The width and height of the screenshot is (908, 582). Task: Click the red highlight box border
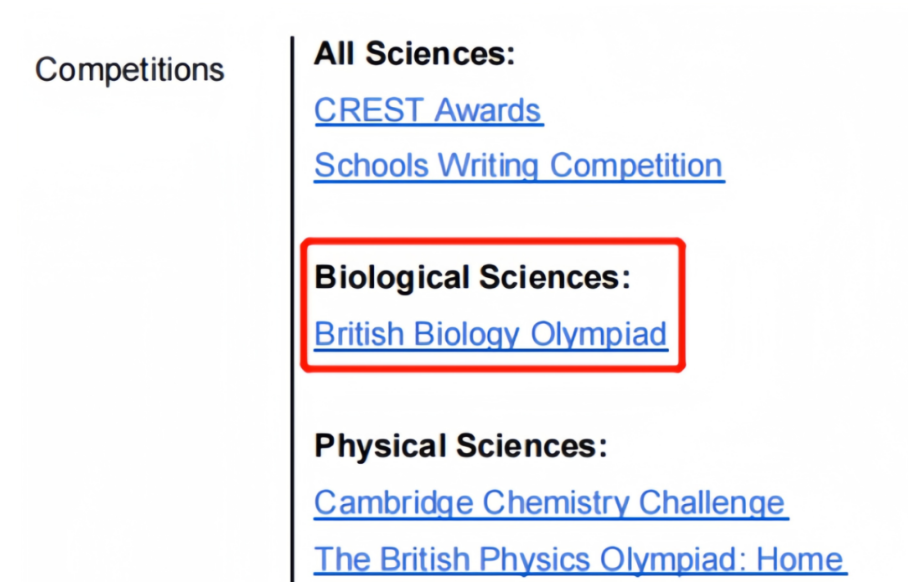click(493, 241)
